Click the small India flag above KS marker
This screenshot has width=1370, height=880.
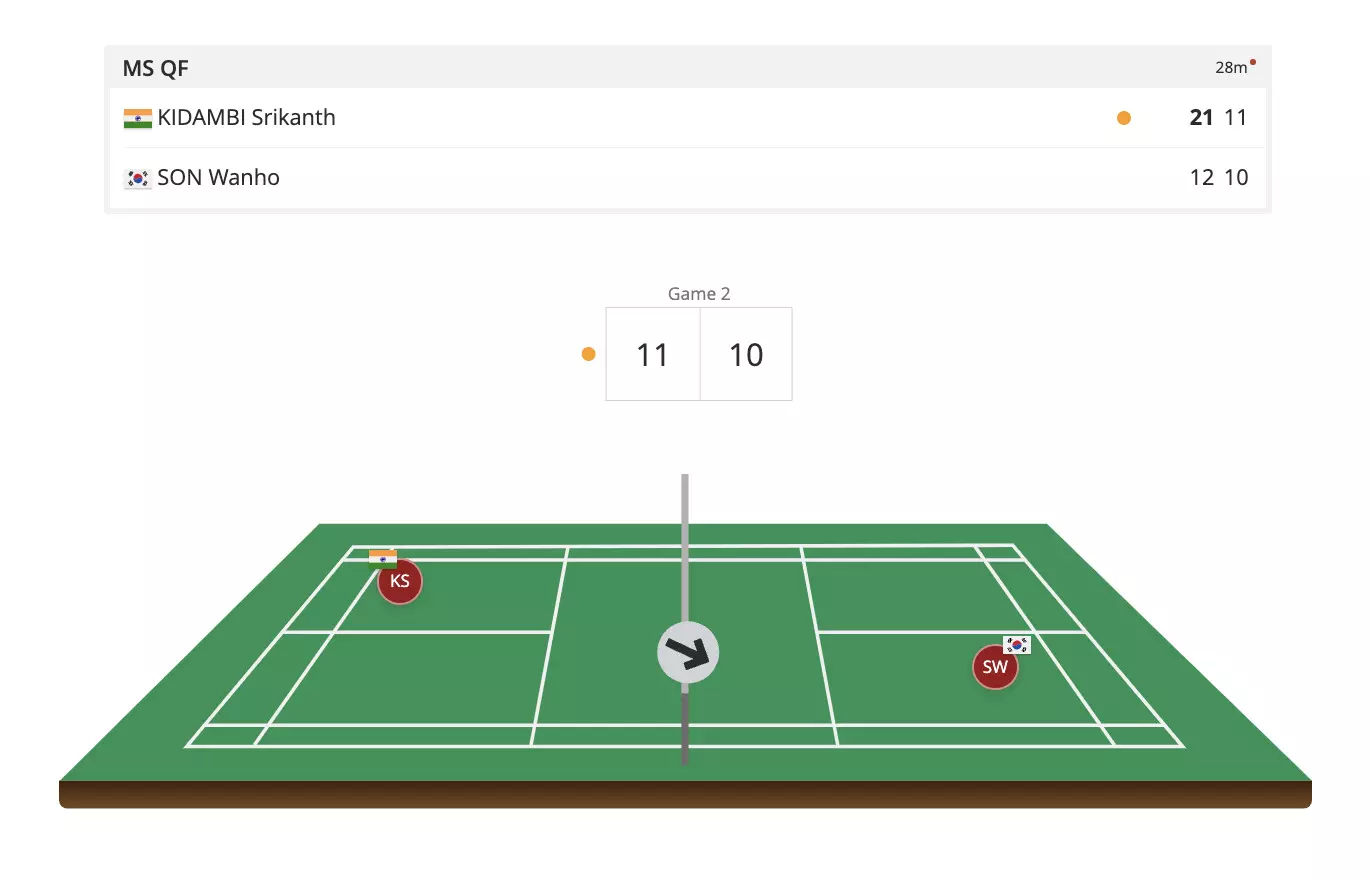pos(383,558)
